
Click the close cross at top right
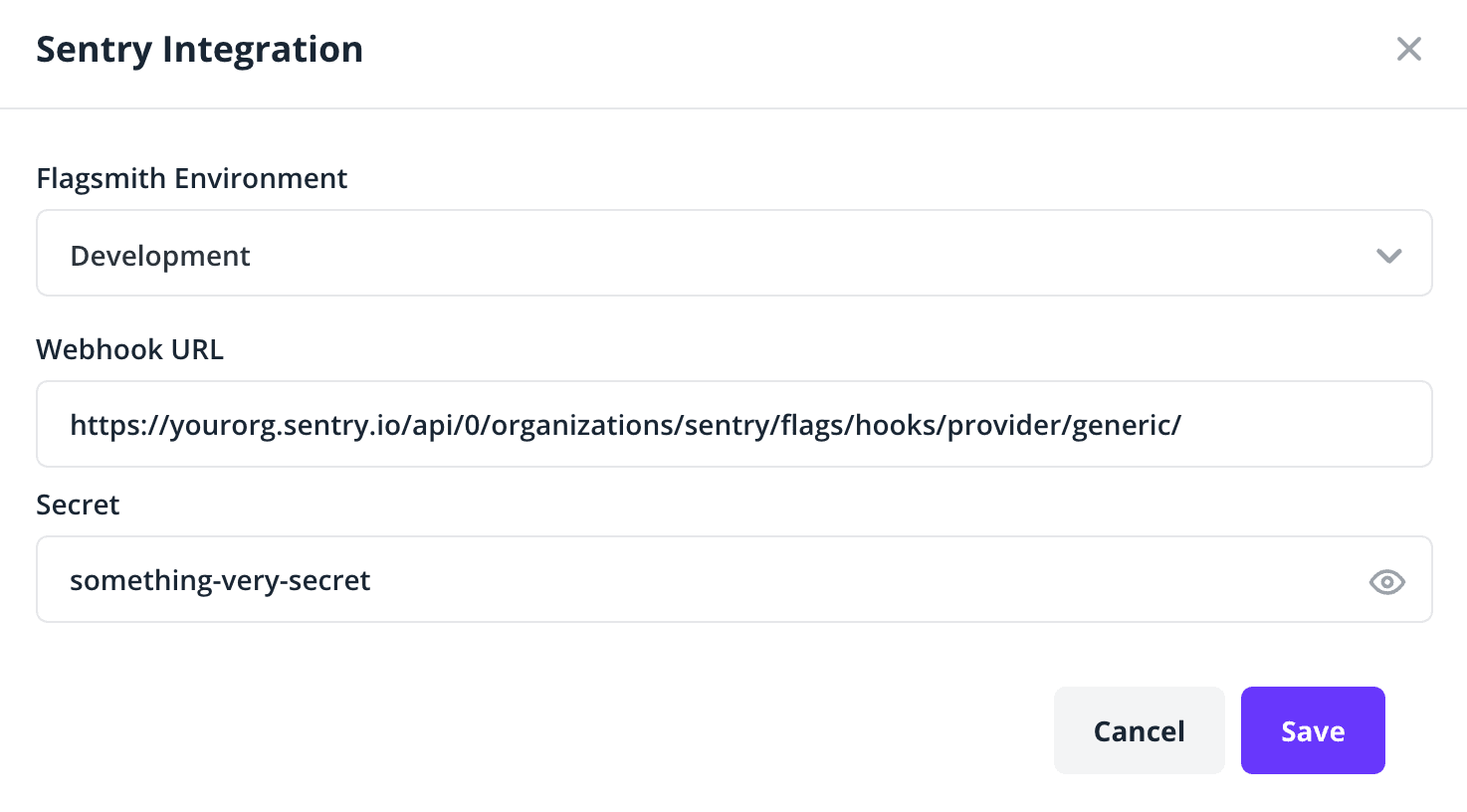pos(1409,49)
